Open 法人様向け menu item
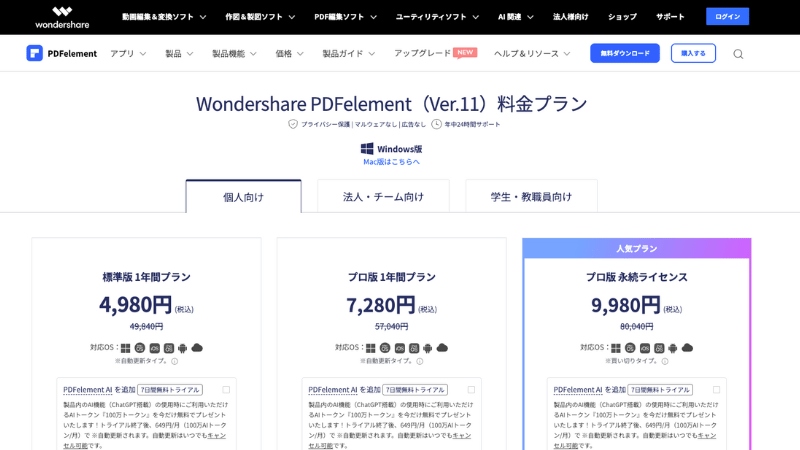Image resolution: width=800 pixels, height=450 pixels. pyautogui.click(x=570, y=17)
